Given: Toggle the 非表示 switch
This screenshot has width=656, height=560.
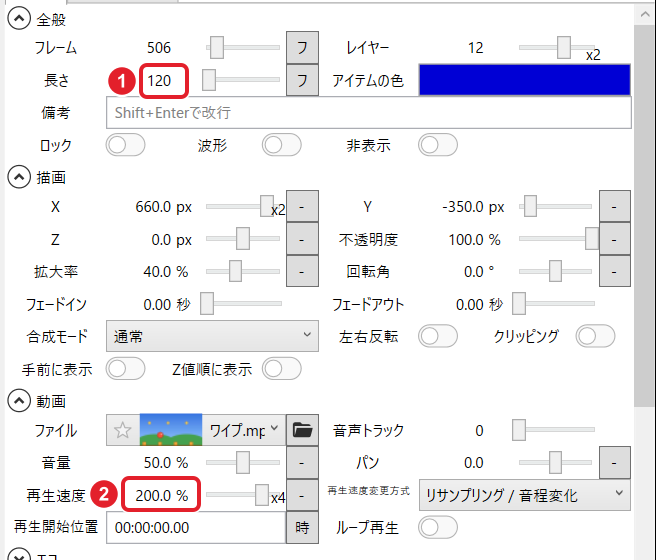Looking at the screenshot, I should [438, 145].
